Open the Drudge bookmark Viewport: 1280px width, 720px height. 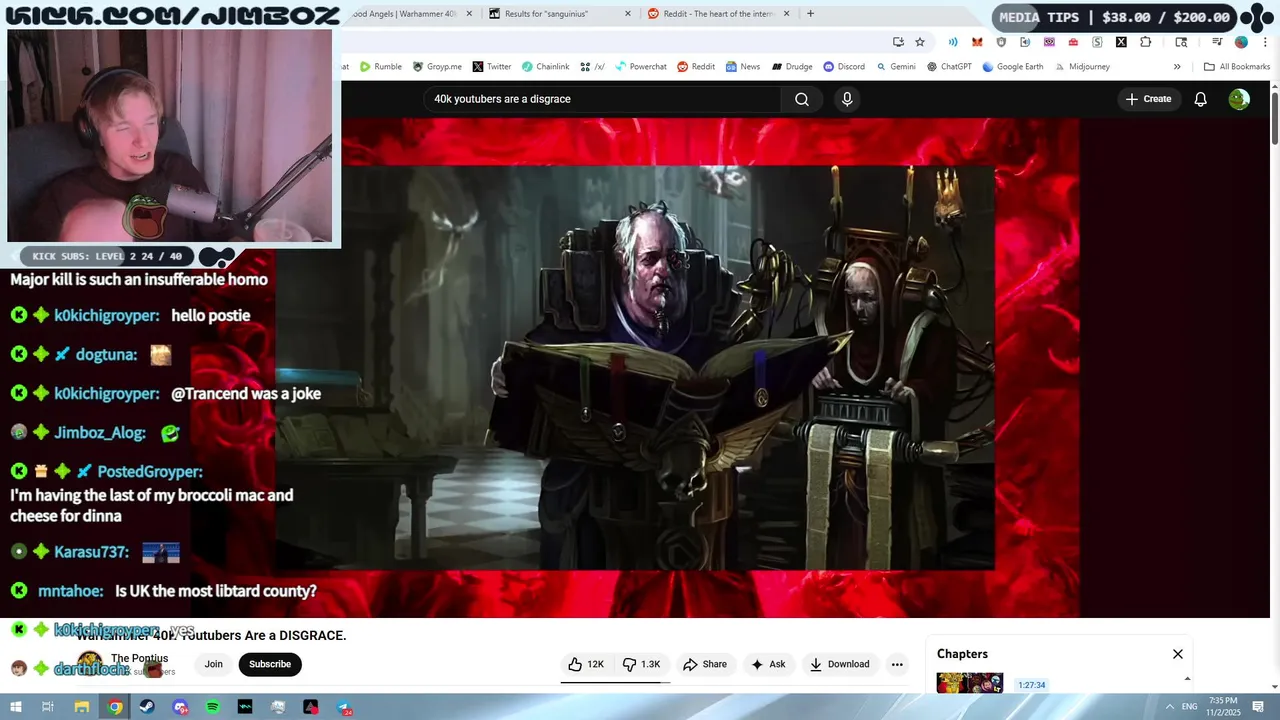click(792, 67)
